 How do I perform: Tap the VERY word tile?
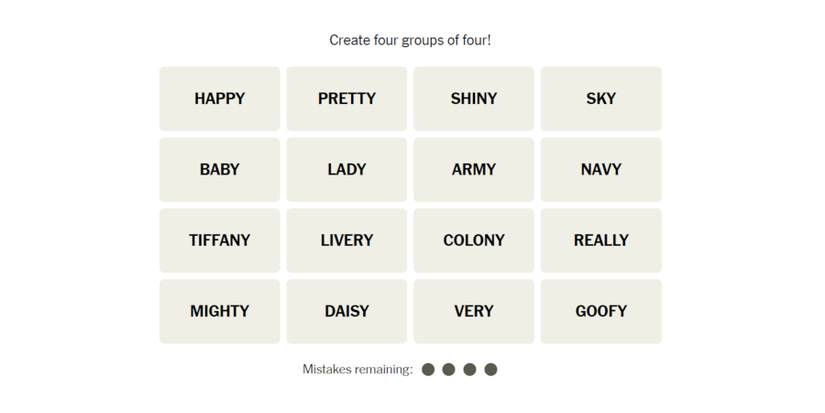[473, 312]
